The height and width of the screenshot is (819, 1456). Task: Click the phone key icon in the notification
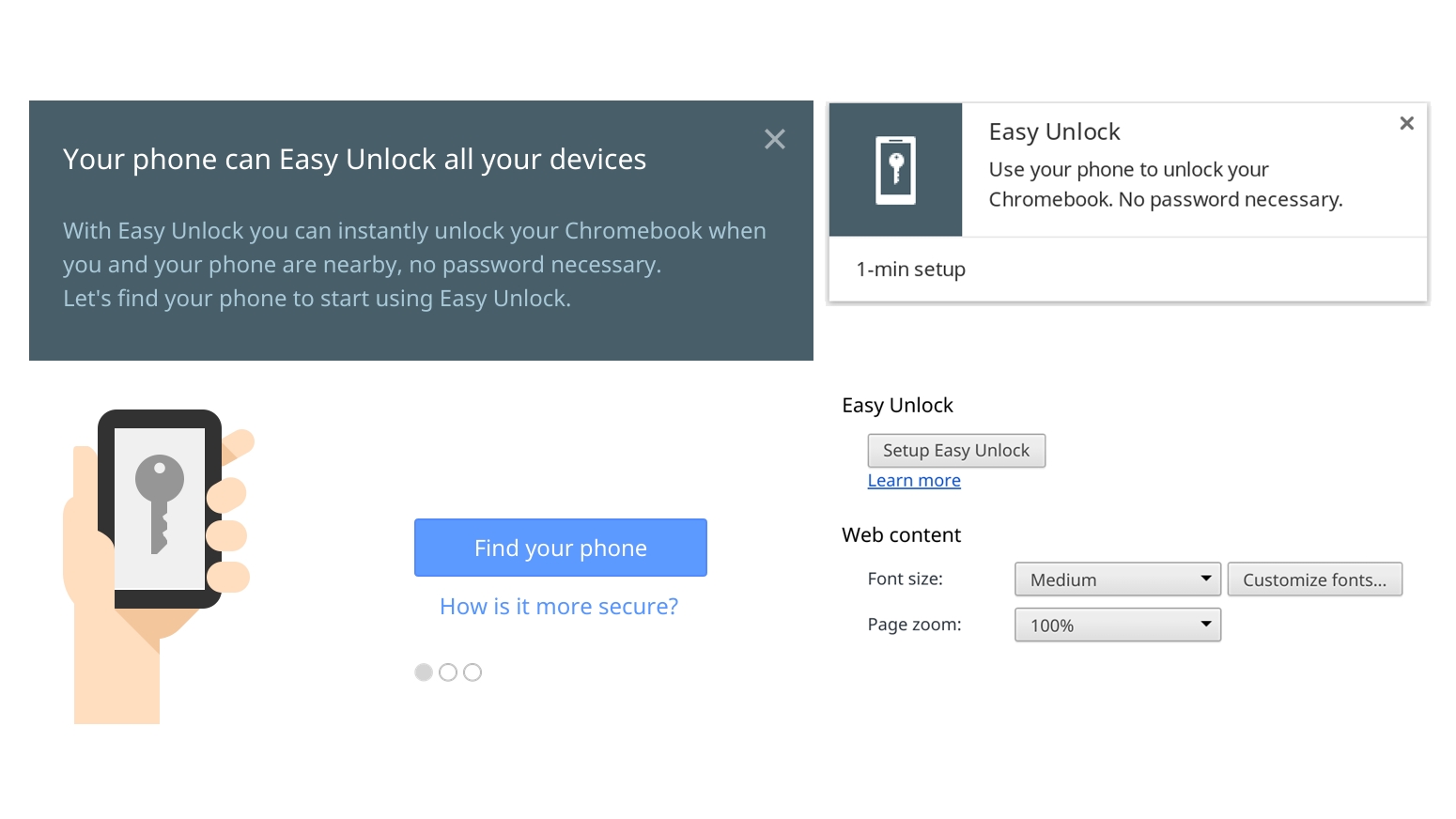895,170
